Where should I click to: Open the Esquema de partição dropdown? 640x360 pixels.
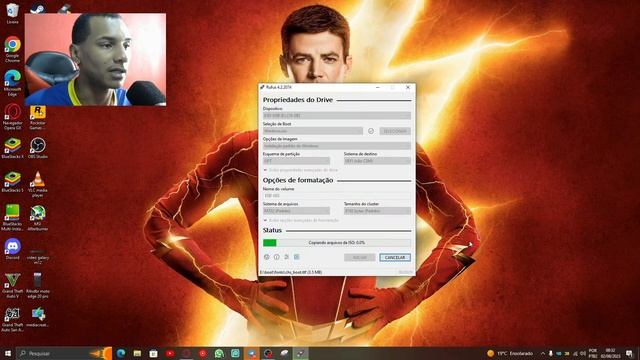[x=296, y=161]
